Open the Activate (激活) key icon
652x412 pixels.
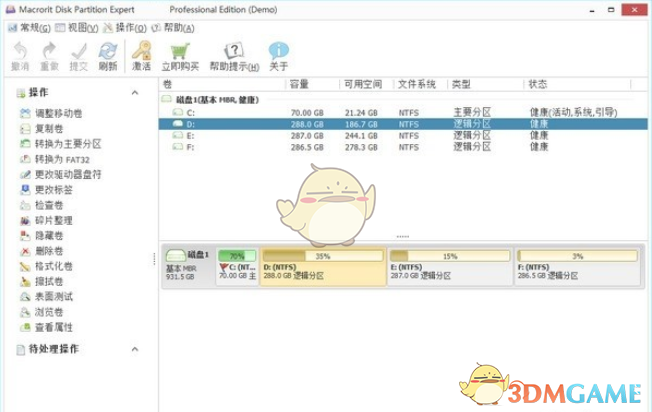tap(141, 51)
